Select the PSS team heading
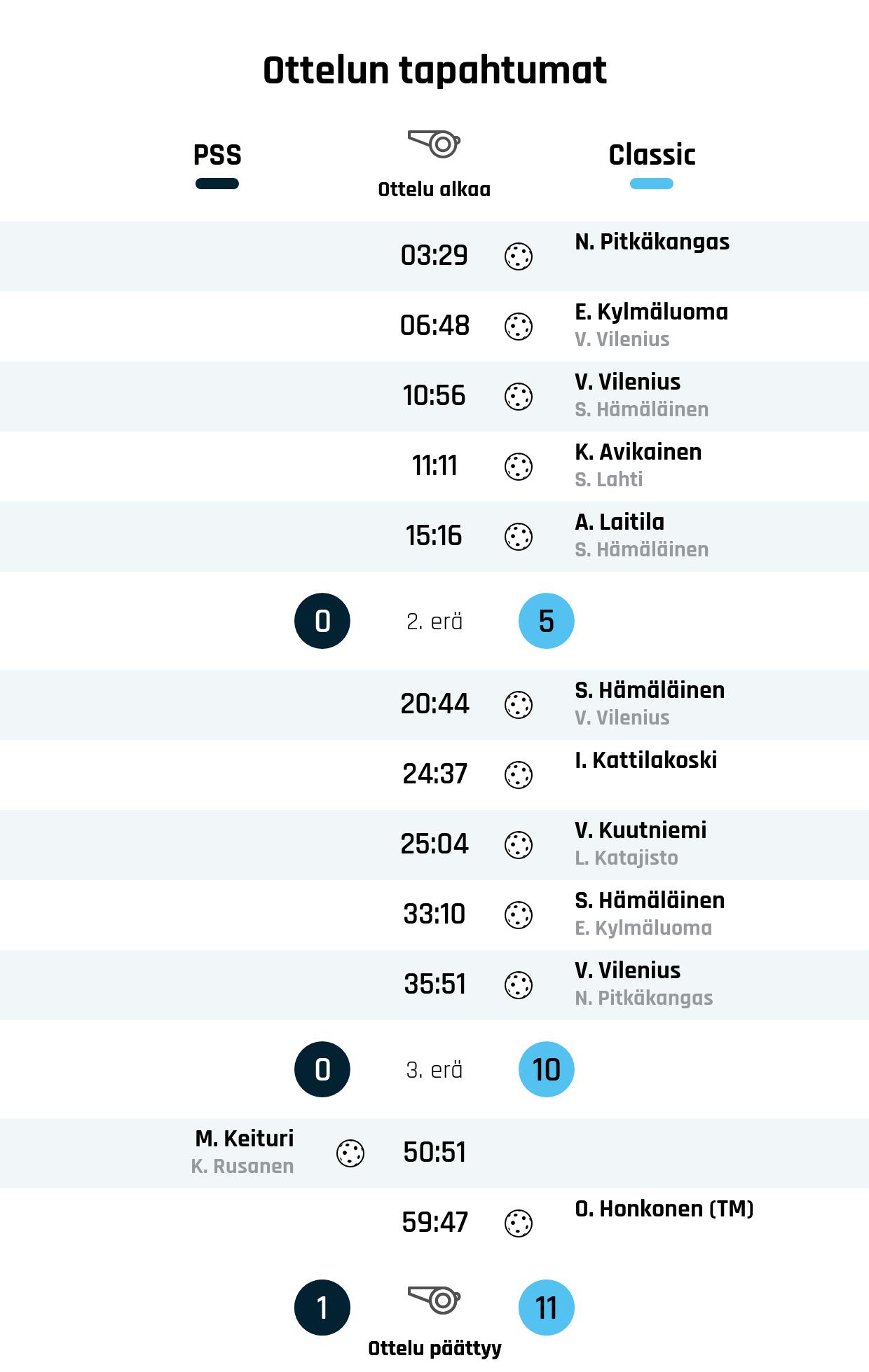 click(x=217, y=155)
